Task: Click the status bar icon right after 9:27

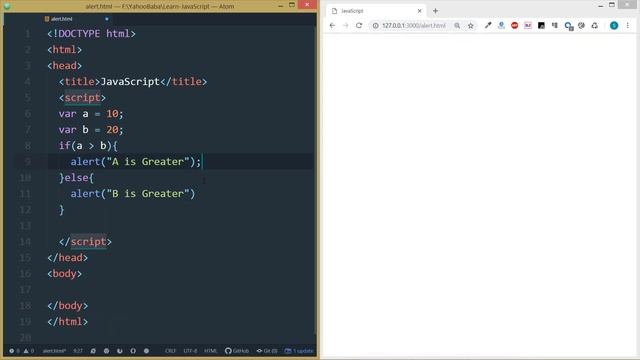Action: pyautogui.click(x=93, y=351)
